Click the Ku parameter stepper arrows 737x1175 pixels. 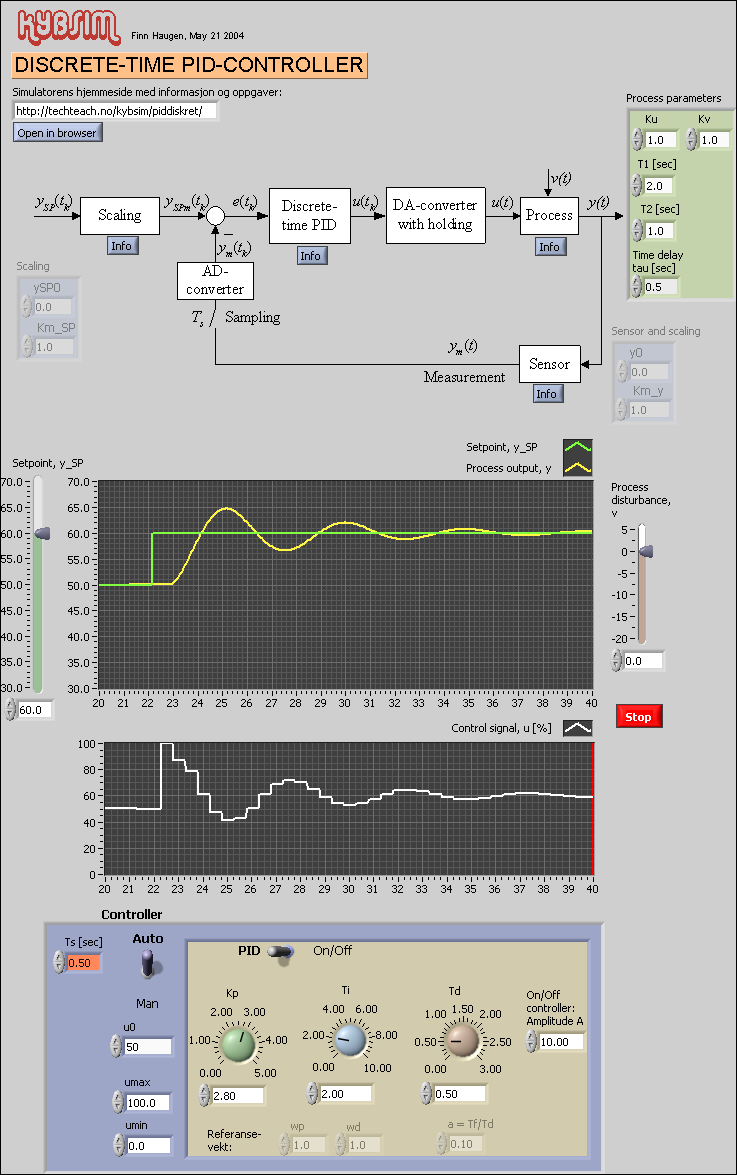[x=636, y=141]
